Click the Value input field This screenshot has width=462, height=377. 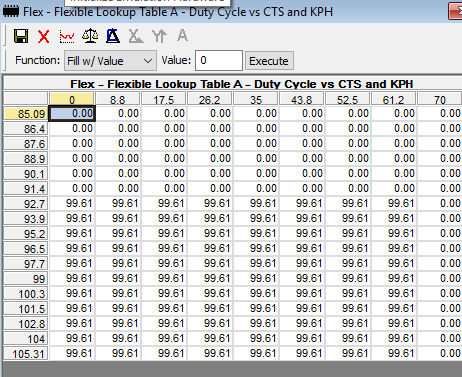[219, 61]
